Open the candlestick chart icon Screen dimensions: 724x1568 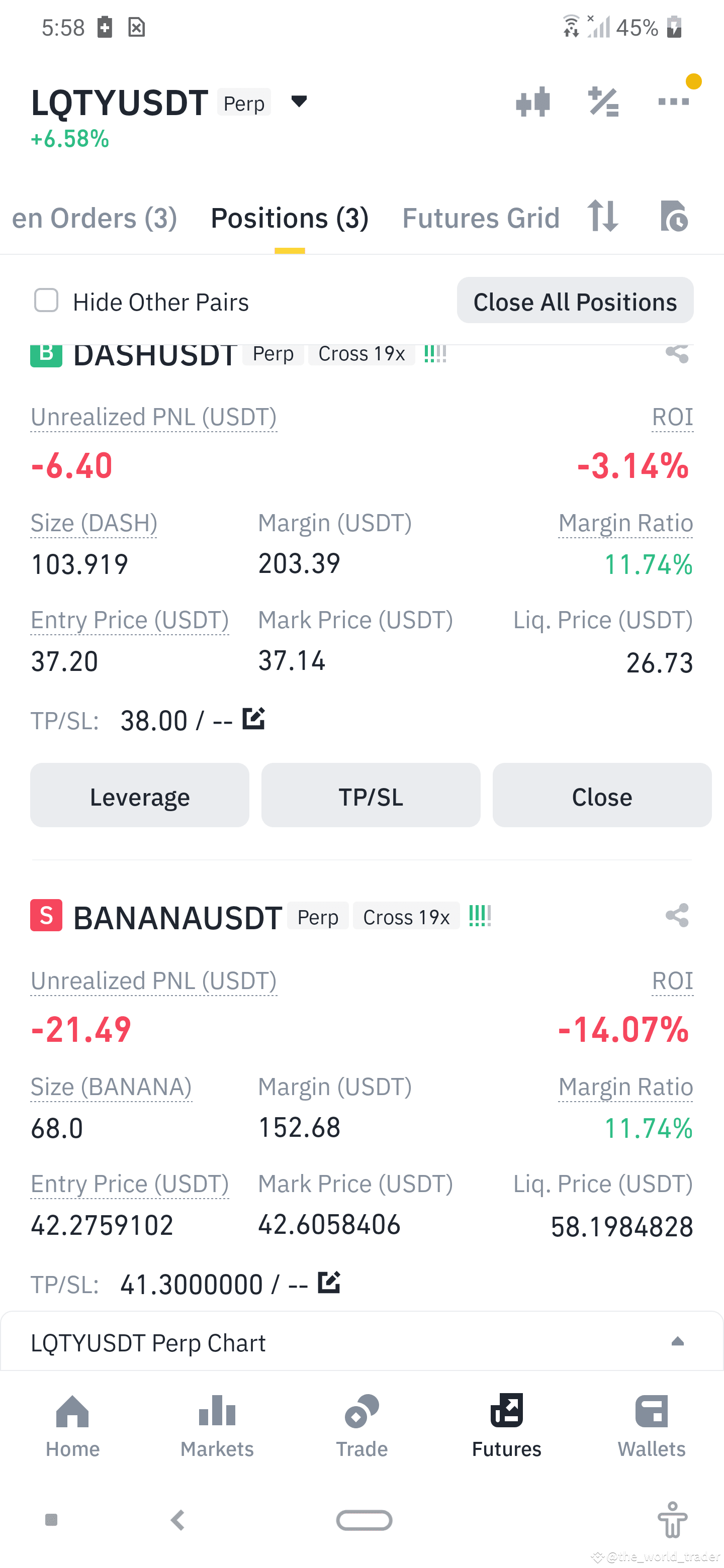(x=533, y=102)
